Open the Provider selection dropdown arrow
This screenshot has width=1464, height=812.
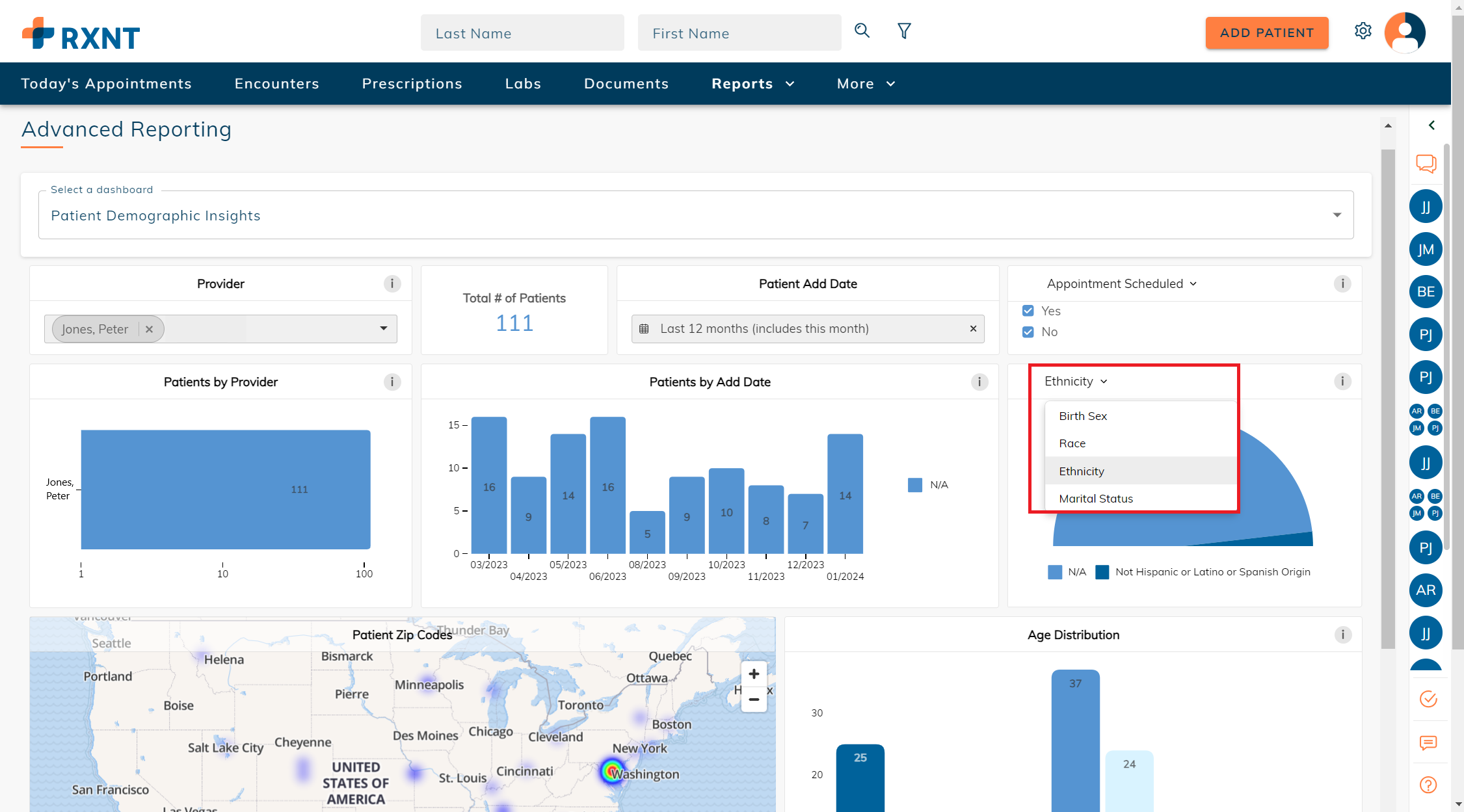click(x=384, y=328)
